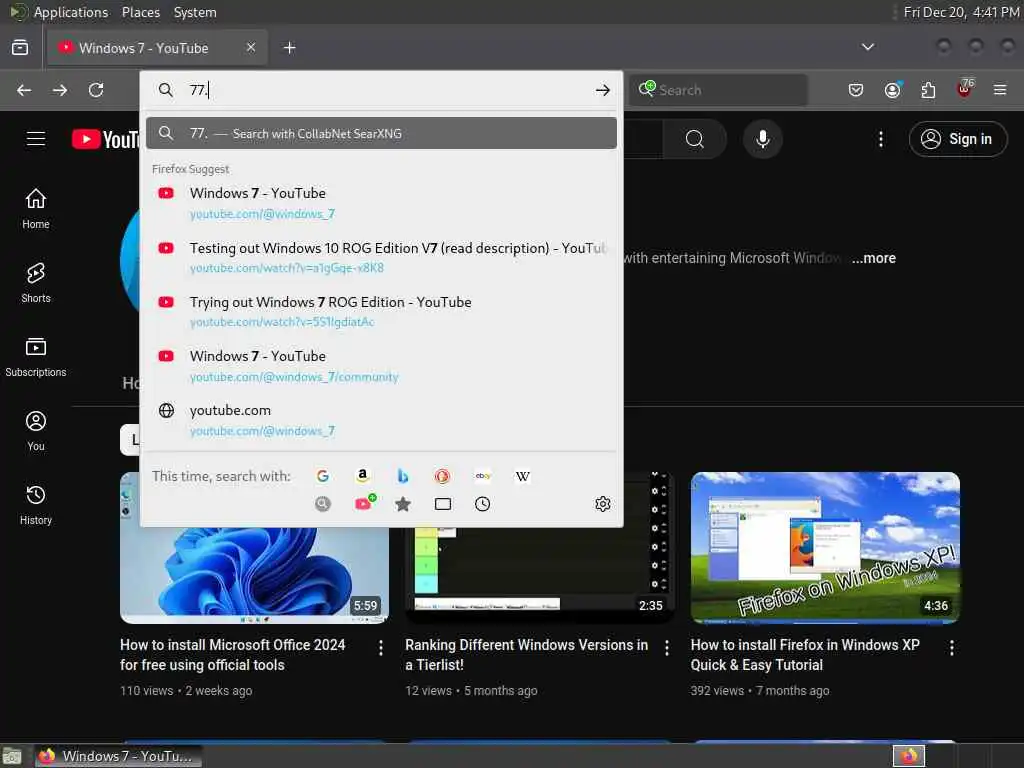Viewport: 1024px width, 768px height.
Task: Open Shorts in YouTube sidebar
Action: (36, 283)
